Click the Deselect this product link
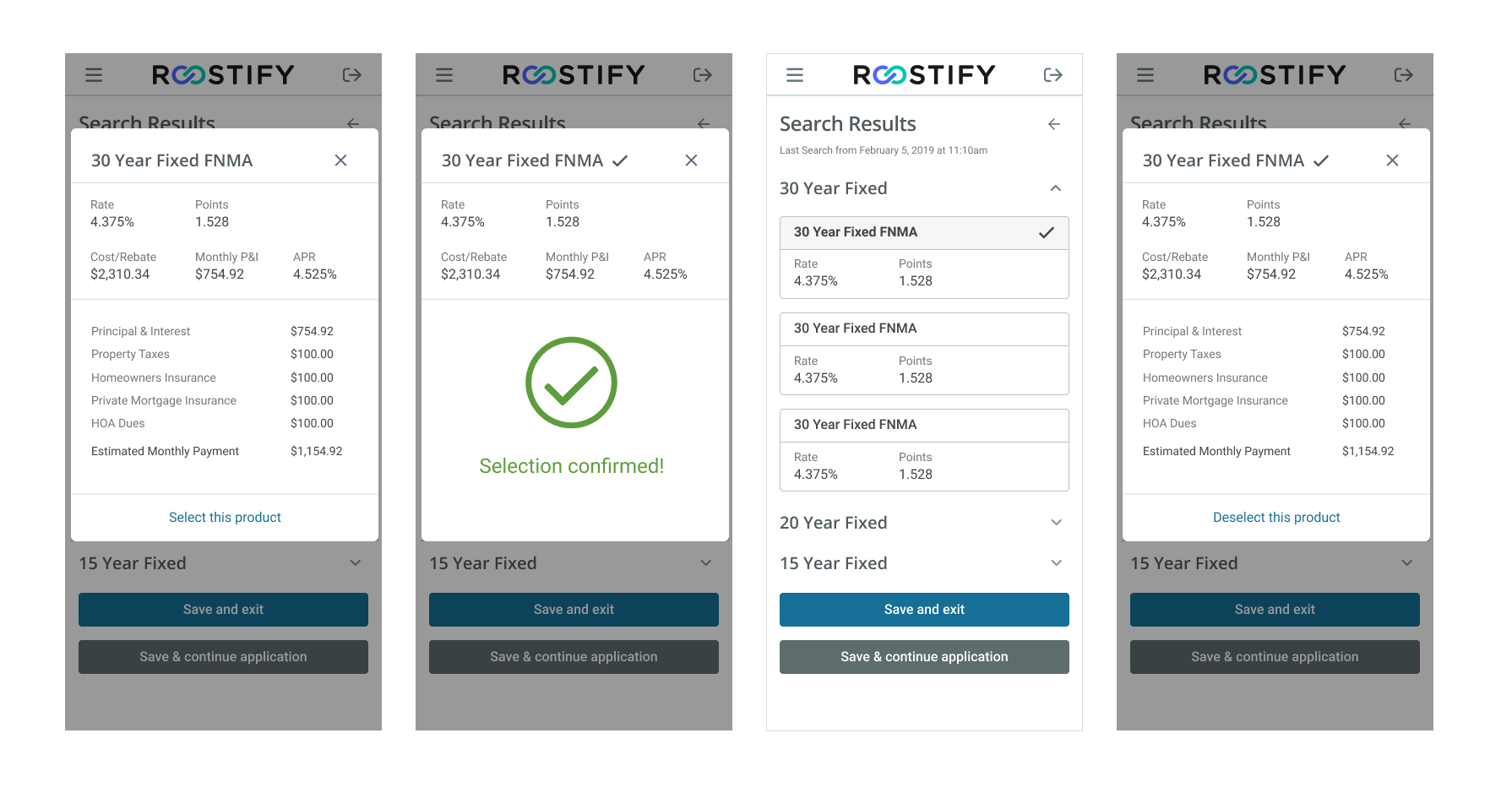Screen dimensions: 1512x809 (x=1276, y=518)
